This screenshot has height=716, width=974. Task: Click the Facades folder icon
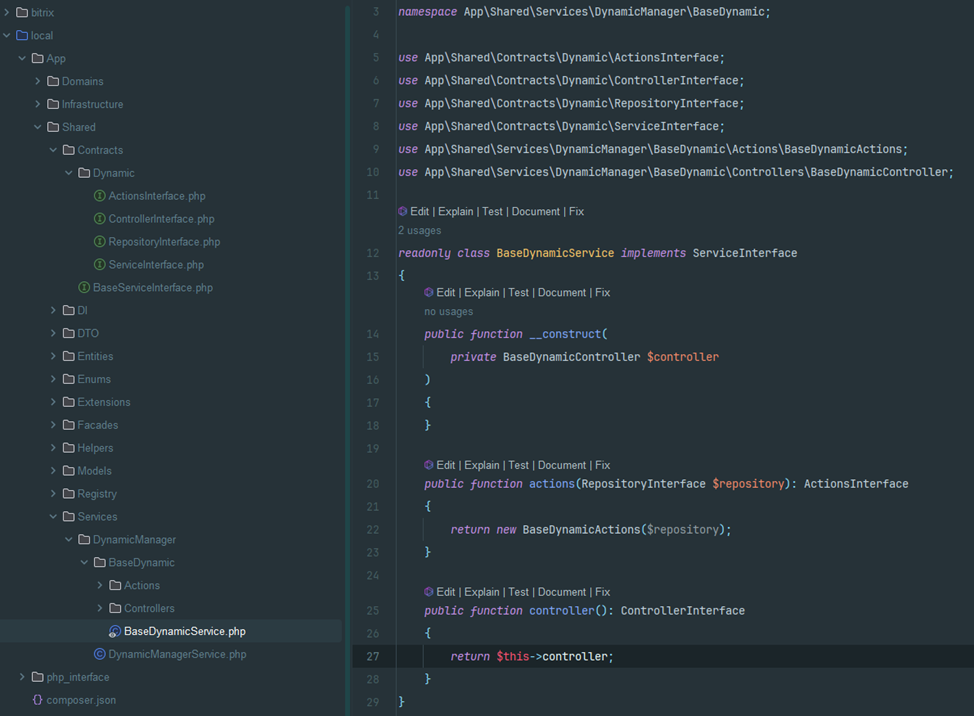click(69, 425)
